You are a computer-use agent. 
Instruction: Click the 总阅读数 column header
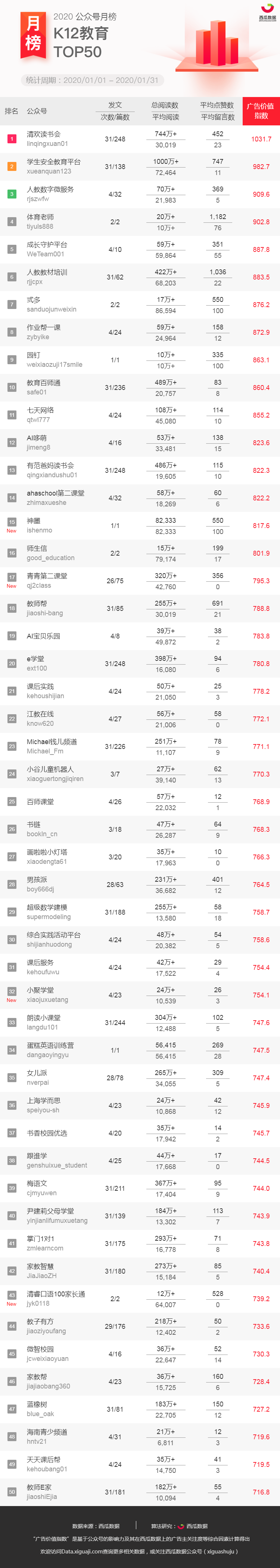tap(165, 105)
